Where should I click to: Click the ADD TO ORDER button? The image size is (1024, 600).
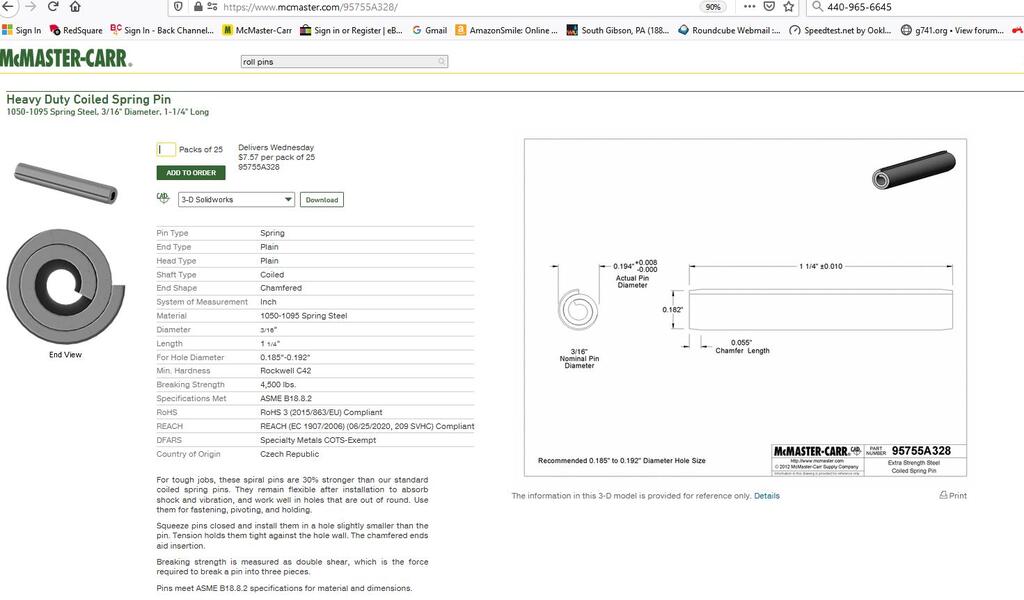[191, 172]
